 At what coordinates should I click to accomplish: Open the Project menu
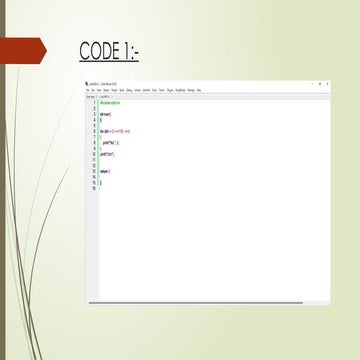click(114, 90)
